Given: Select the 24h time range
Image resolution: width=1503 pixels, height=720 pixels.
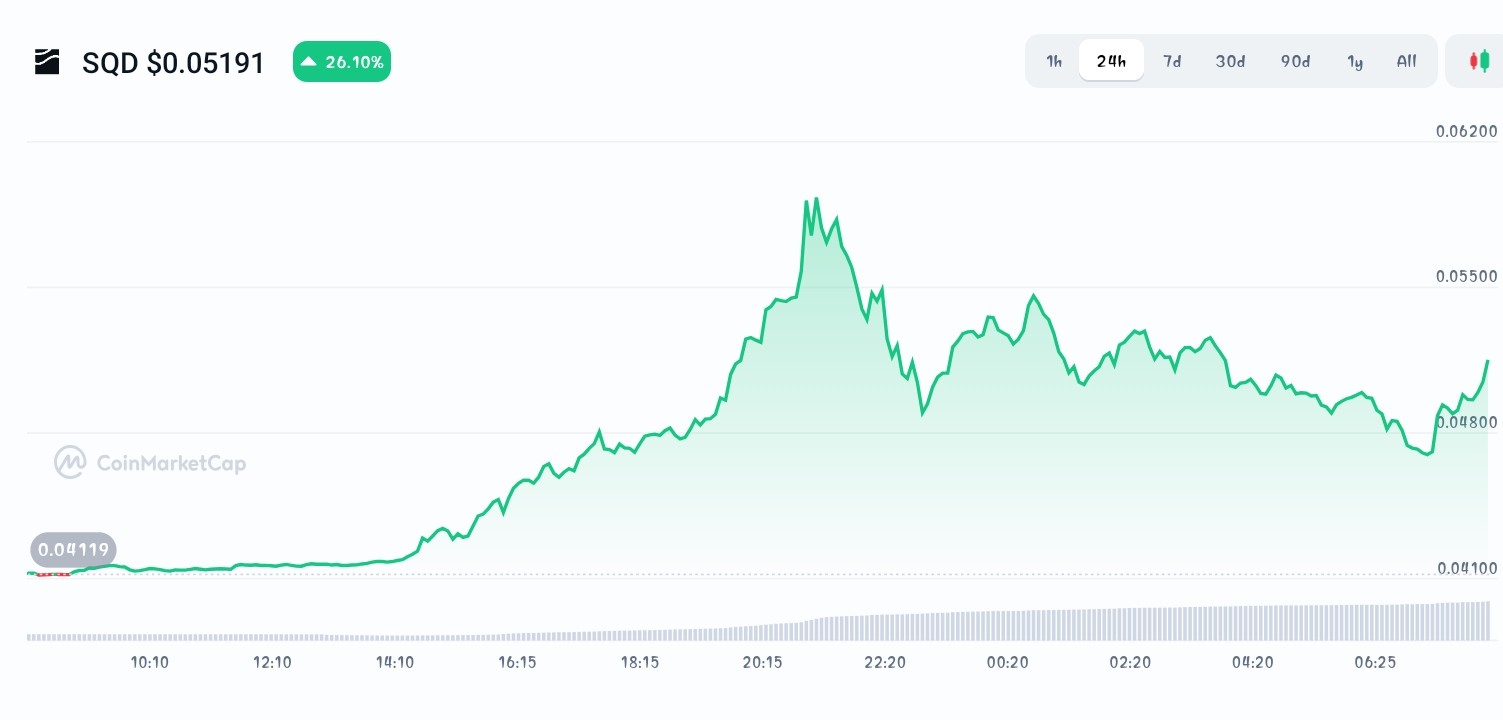Looking at the screenshot, I should [x=1111, y=60].
